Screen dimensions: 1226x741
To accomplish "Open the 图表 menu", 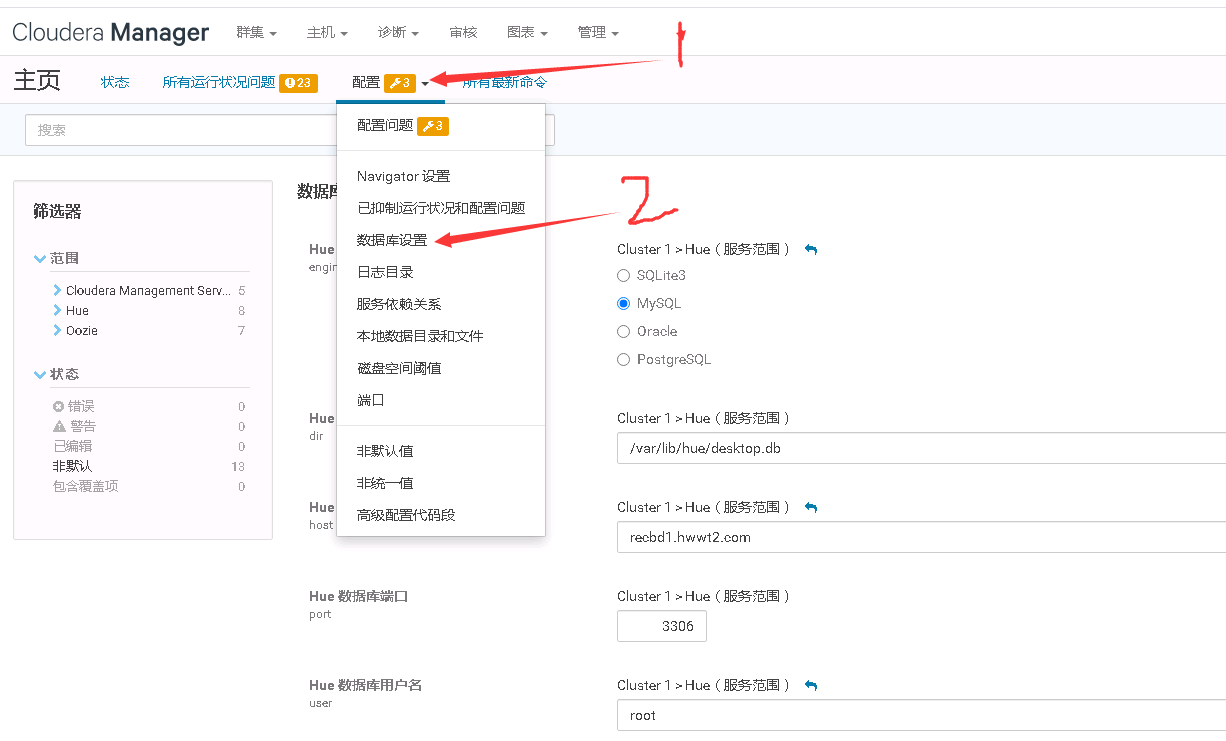I will click(x=527, y=33).
